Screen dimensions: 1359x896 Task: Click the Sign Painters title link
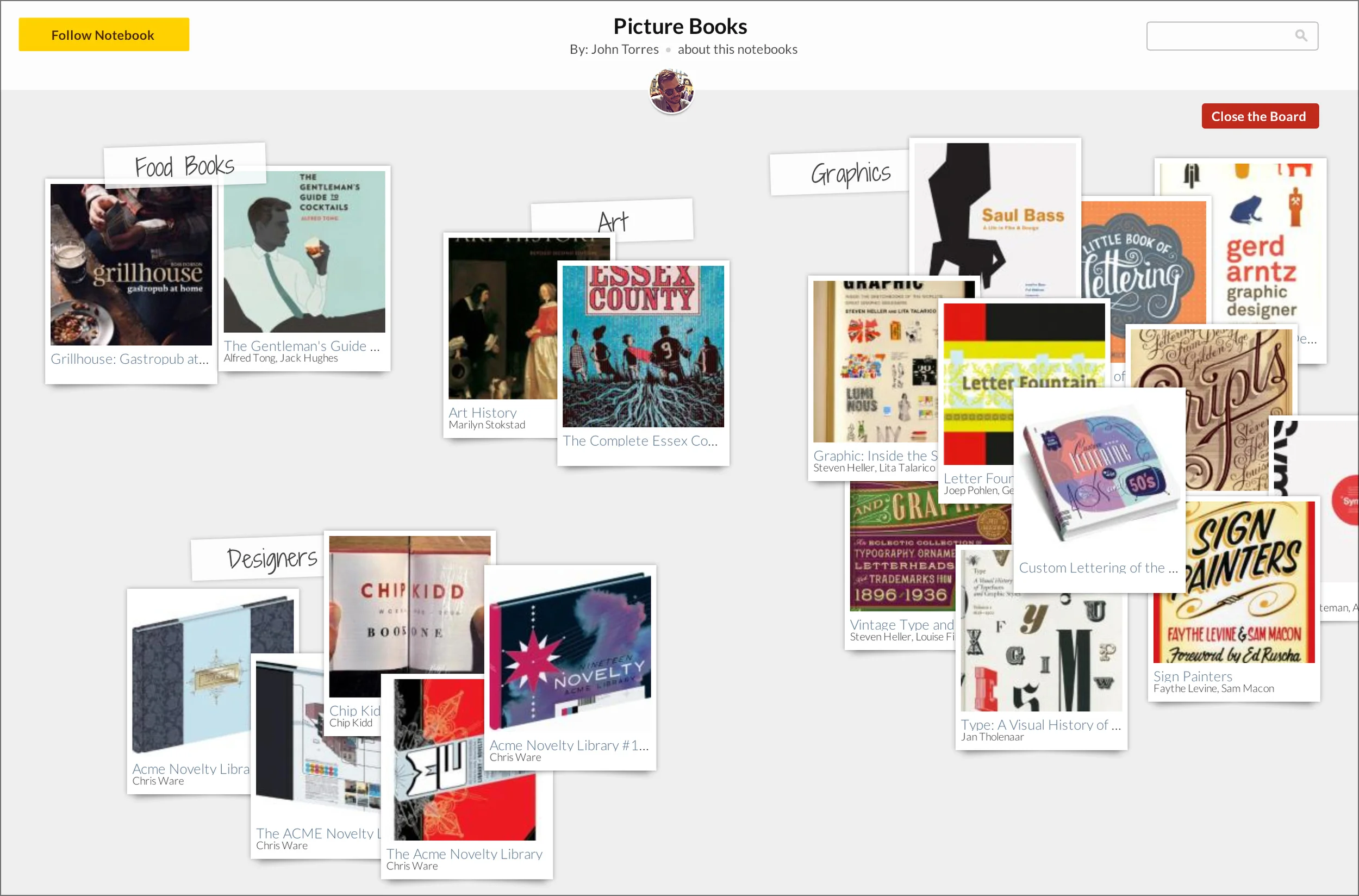(1192, 676)
